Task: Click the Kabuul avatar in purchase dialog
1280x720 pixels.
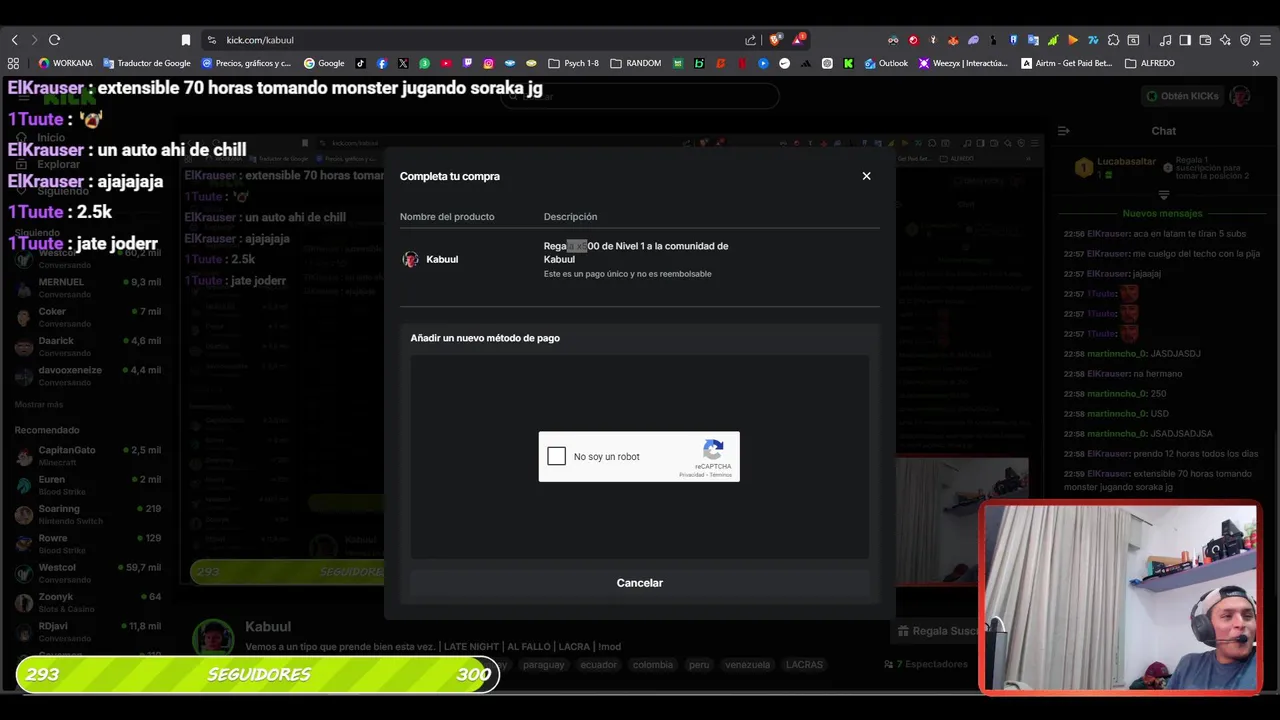Action: coord(410,259)
